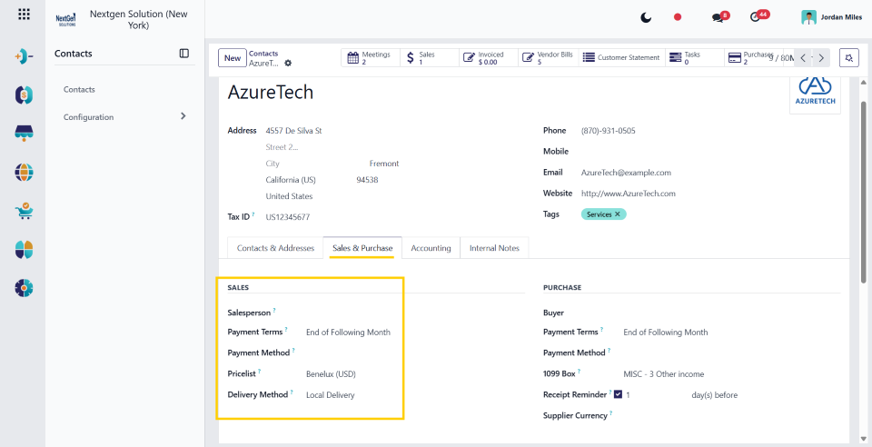Select the Sales & Purchase tab
Image resolution: width=872 pixels, height=447 pixels.
click(x=363, y=248)
